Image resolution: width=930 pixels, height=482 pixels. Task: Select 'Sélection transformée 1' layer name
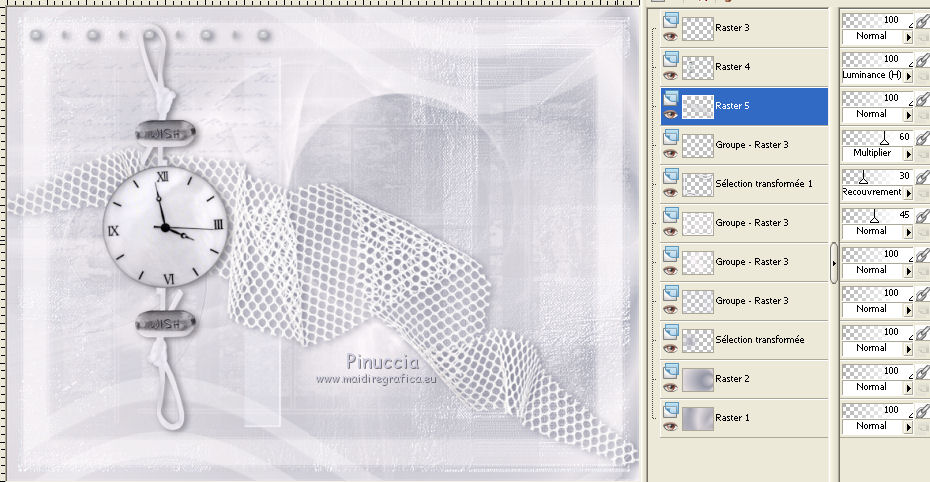764,184
